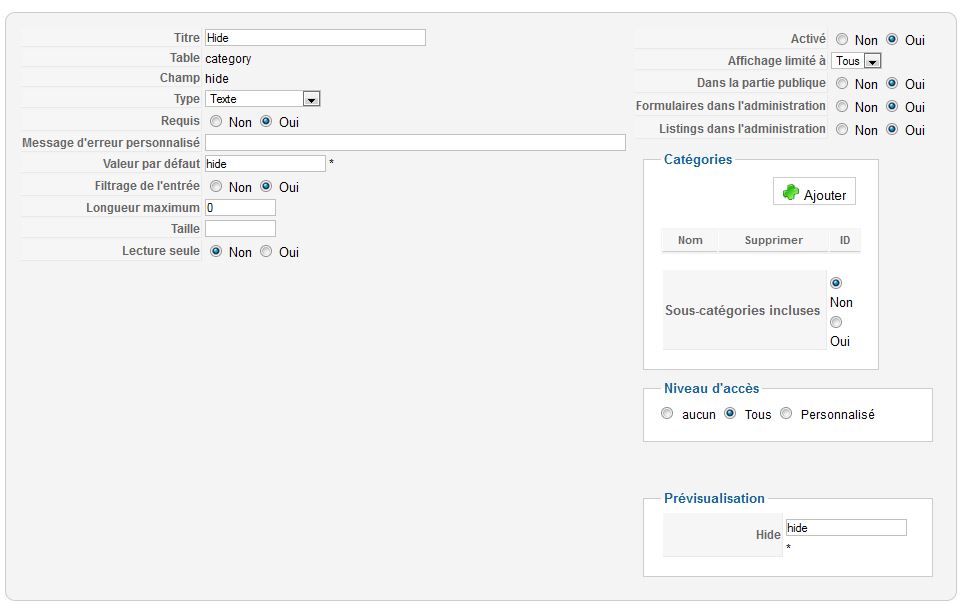961x604 pixels.
Task: Select aucun under Niveau d'accès
Action: click(x=667, y=413)
